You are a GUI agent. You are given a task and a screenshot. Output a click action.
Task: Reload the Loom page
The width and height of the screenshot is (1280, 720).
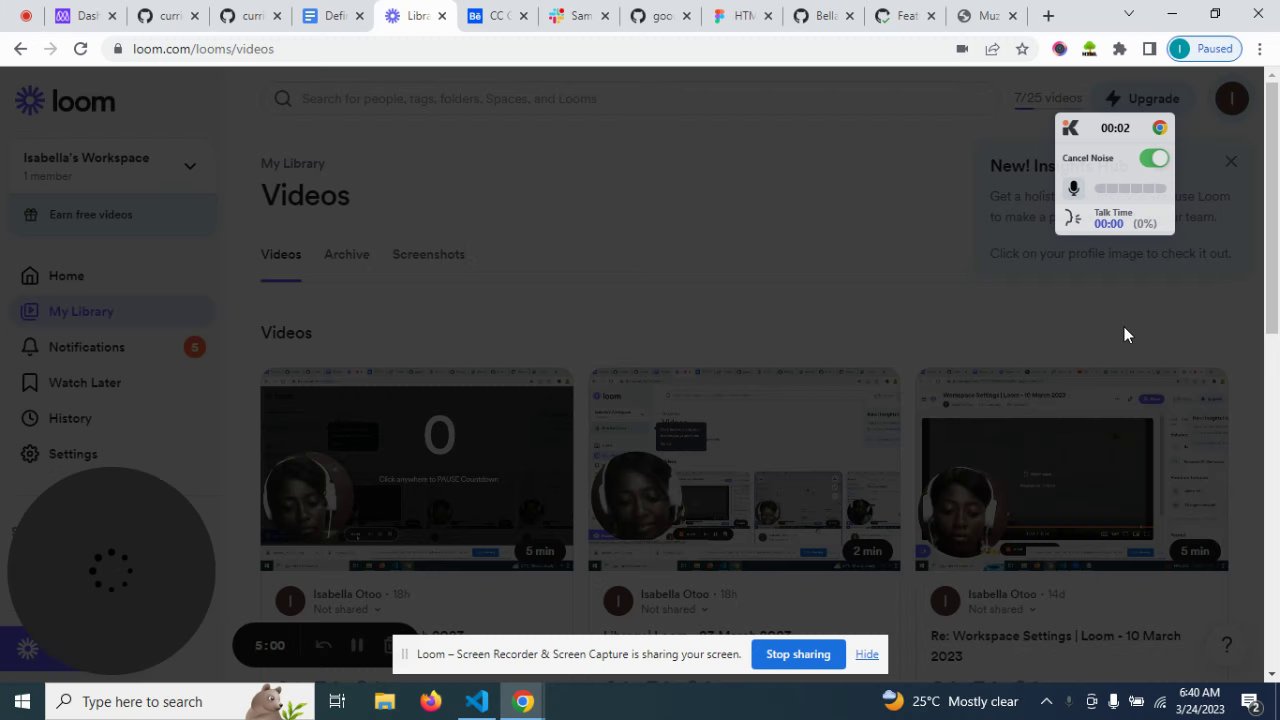(80, 49)
